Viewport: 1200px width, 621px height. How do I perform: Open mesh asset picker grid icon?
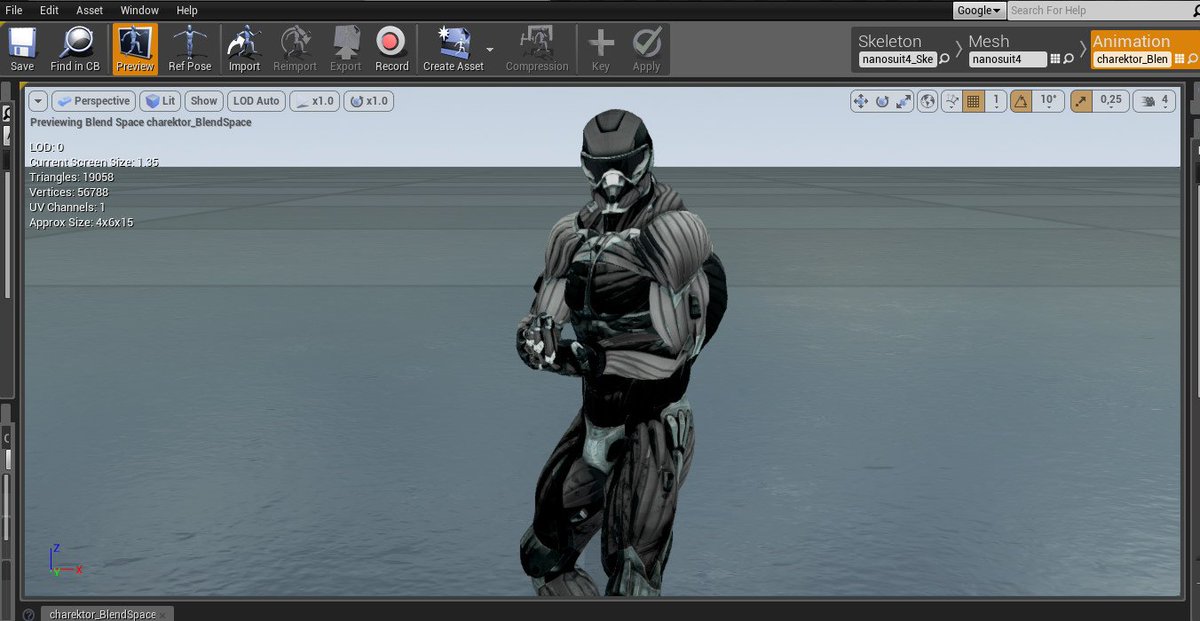pos(1055,60)
